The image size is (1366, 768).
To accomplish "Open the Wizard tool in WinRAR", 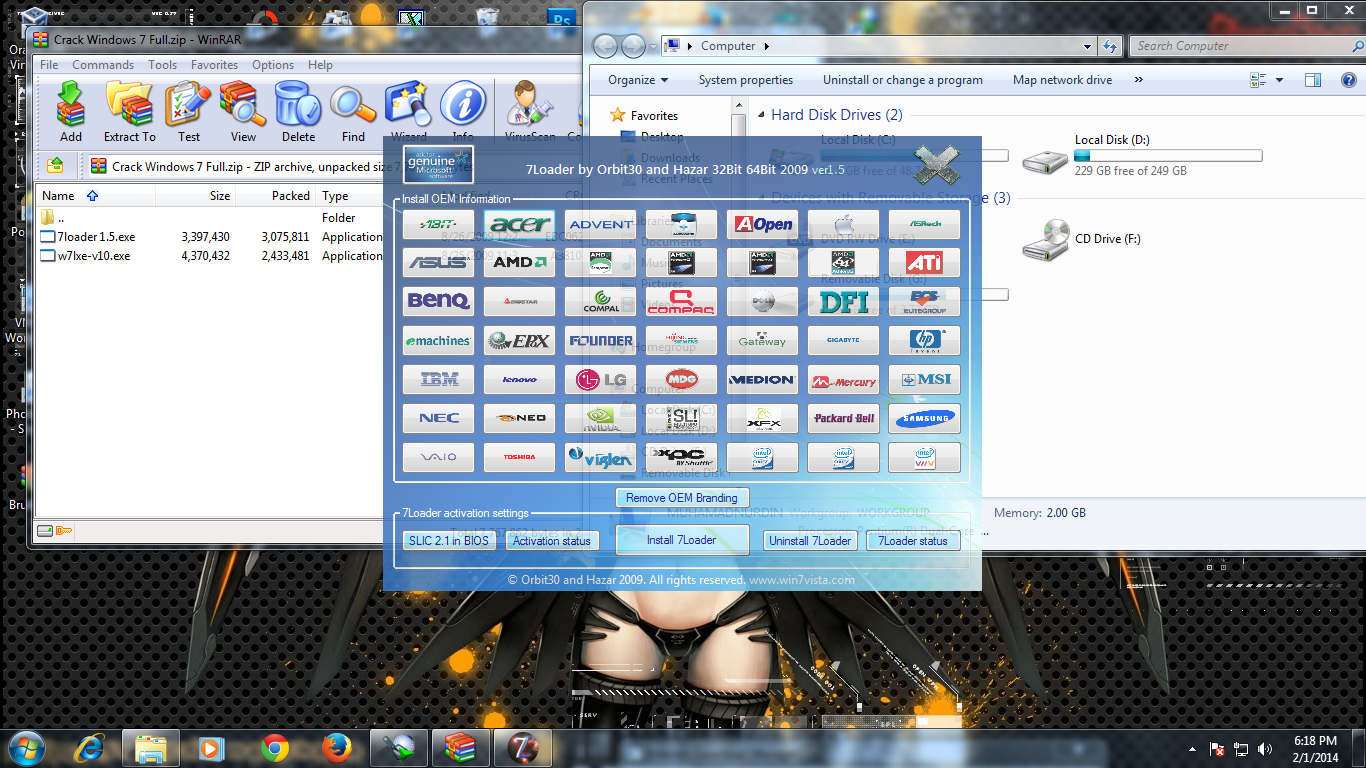I will coord(408,112).
